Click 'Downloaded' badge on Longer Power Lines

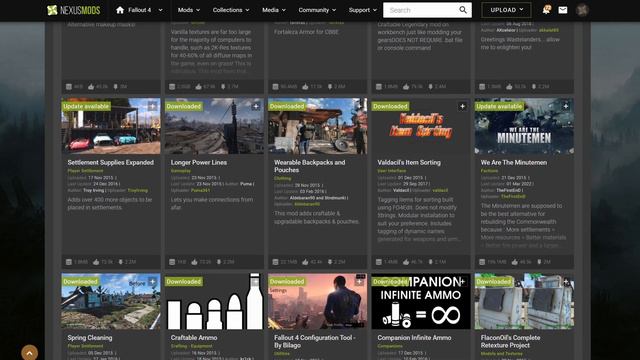point(184,107)
